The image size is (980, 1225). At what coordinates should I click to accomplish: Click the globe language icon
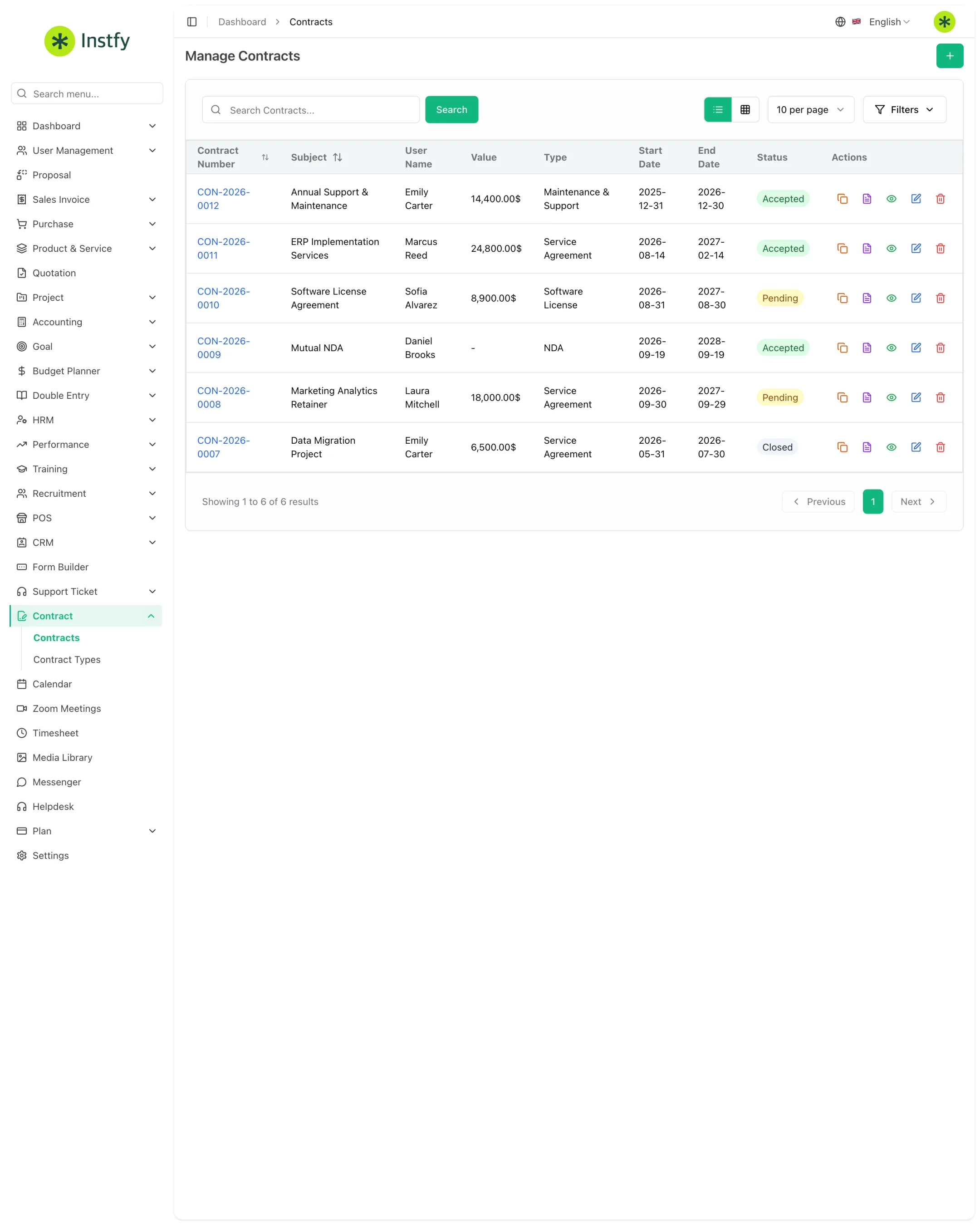point(840,22)
